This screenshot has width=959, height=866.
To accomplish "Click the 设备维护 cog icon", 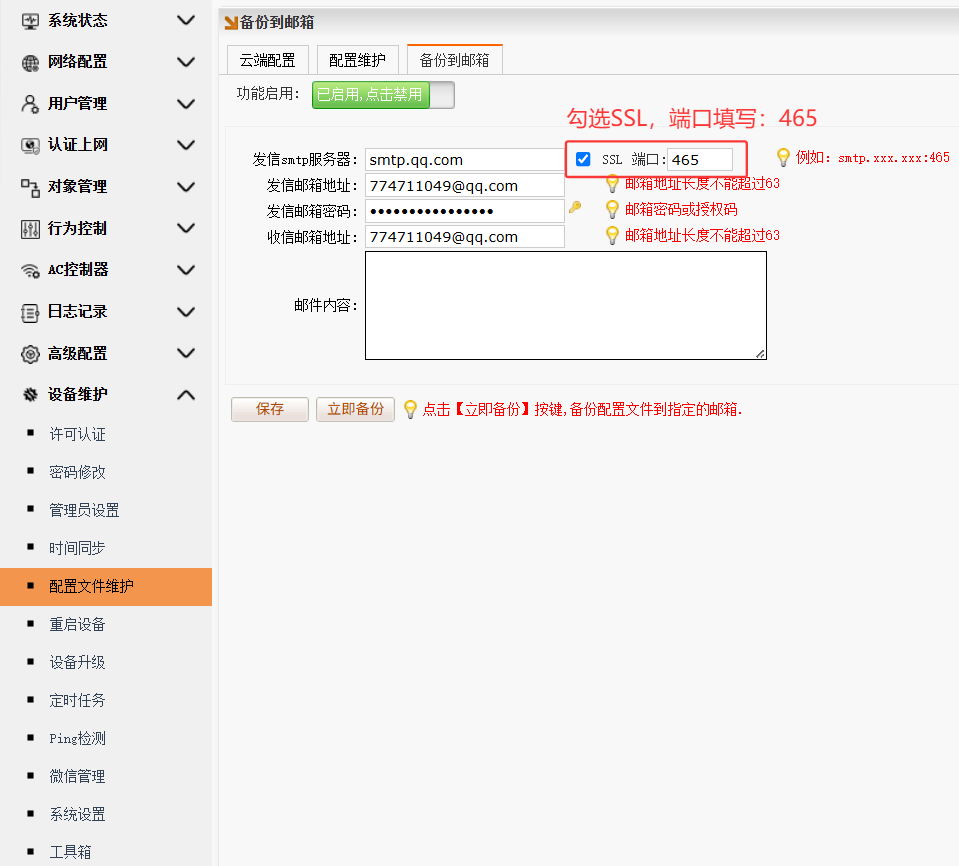I will (x=30, y=394).
